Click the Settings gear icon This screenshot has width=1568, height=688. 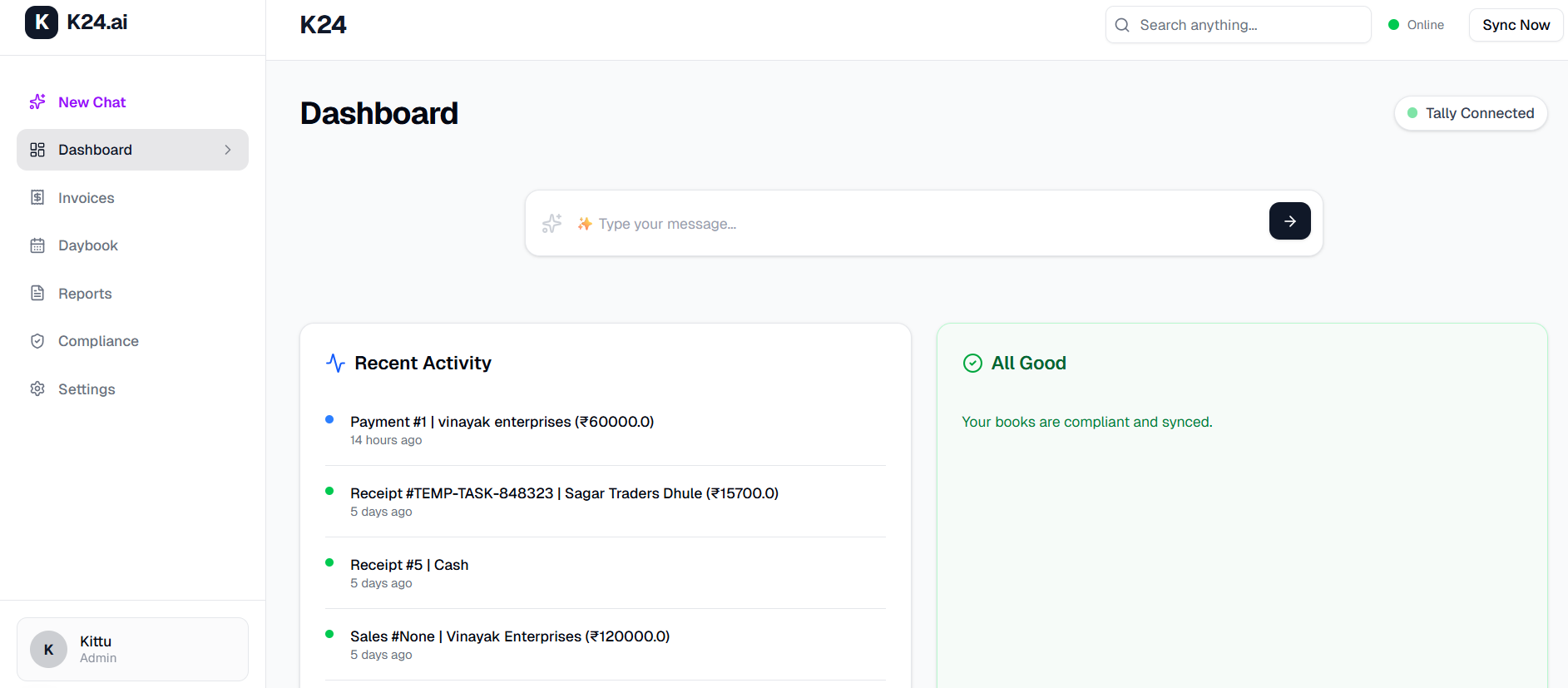[x=37, y=389]
